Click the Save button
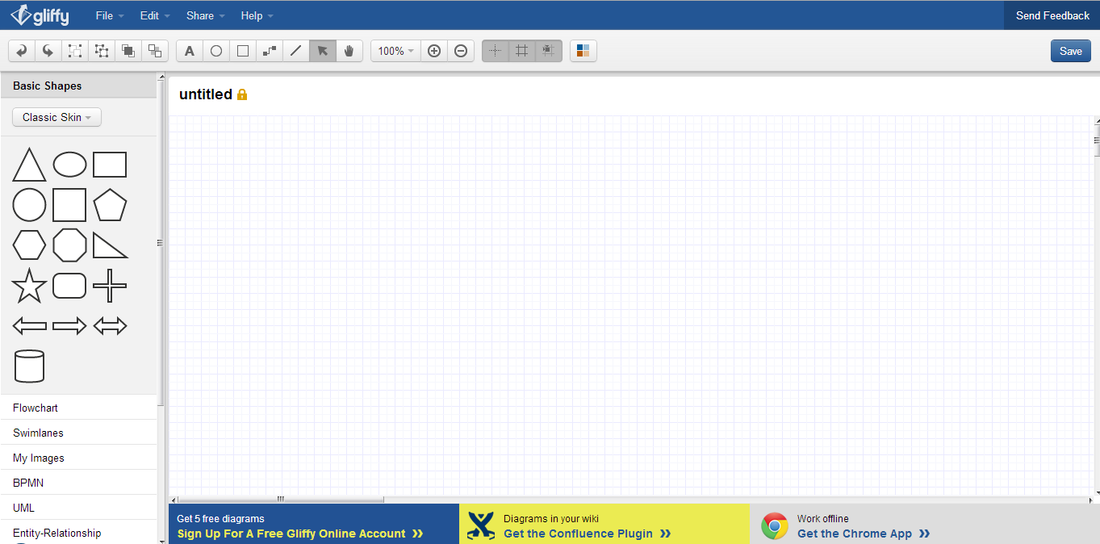Screen dimensions: 1100x544 (1071, 51)
